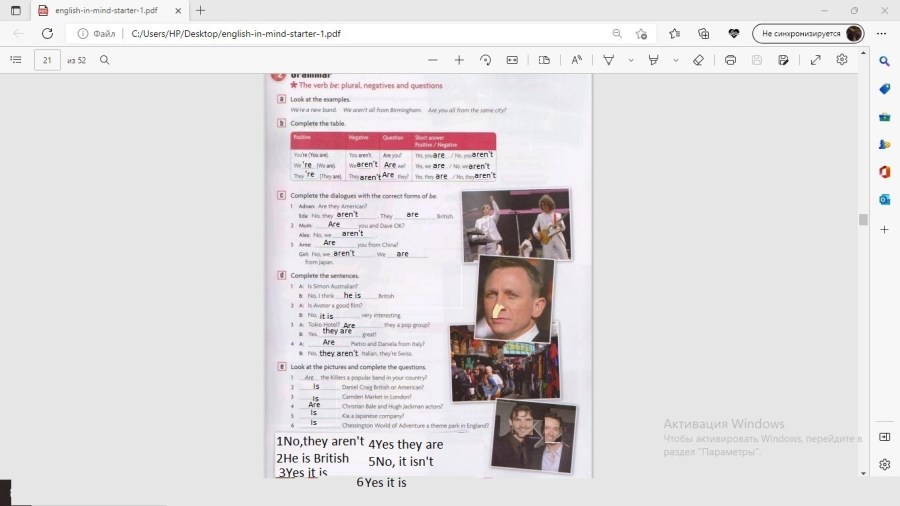Print the PDF document
Viewport: 900px width, 506px height.
point(731,60)
